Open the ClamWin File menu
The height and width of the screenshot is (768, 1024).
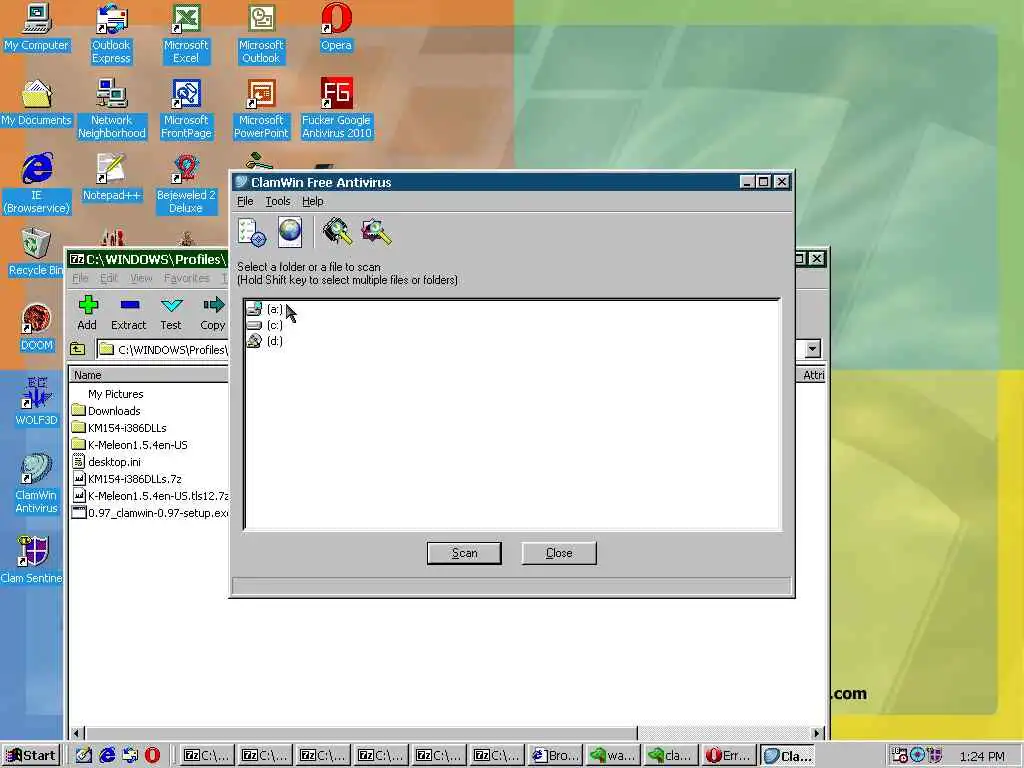click(x=245, y=201)
